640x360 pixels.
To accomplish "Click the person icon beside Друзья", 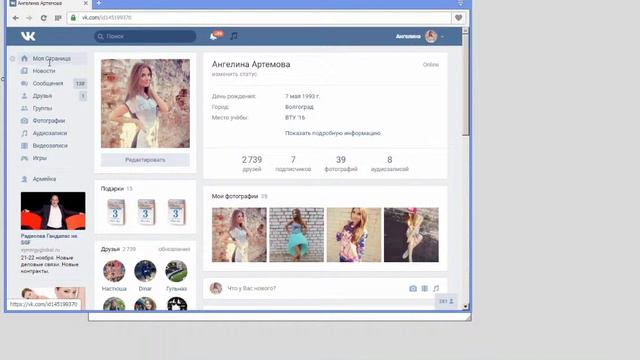I will 24,96.
